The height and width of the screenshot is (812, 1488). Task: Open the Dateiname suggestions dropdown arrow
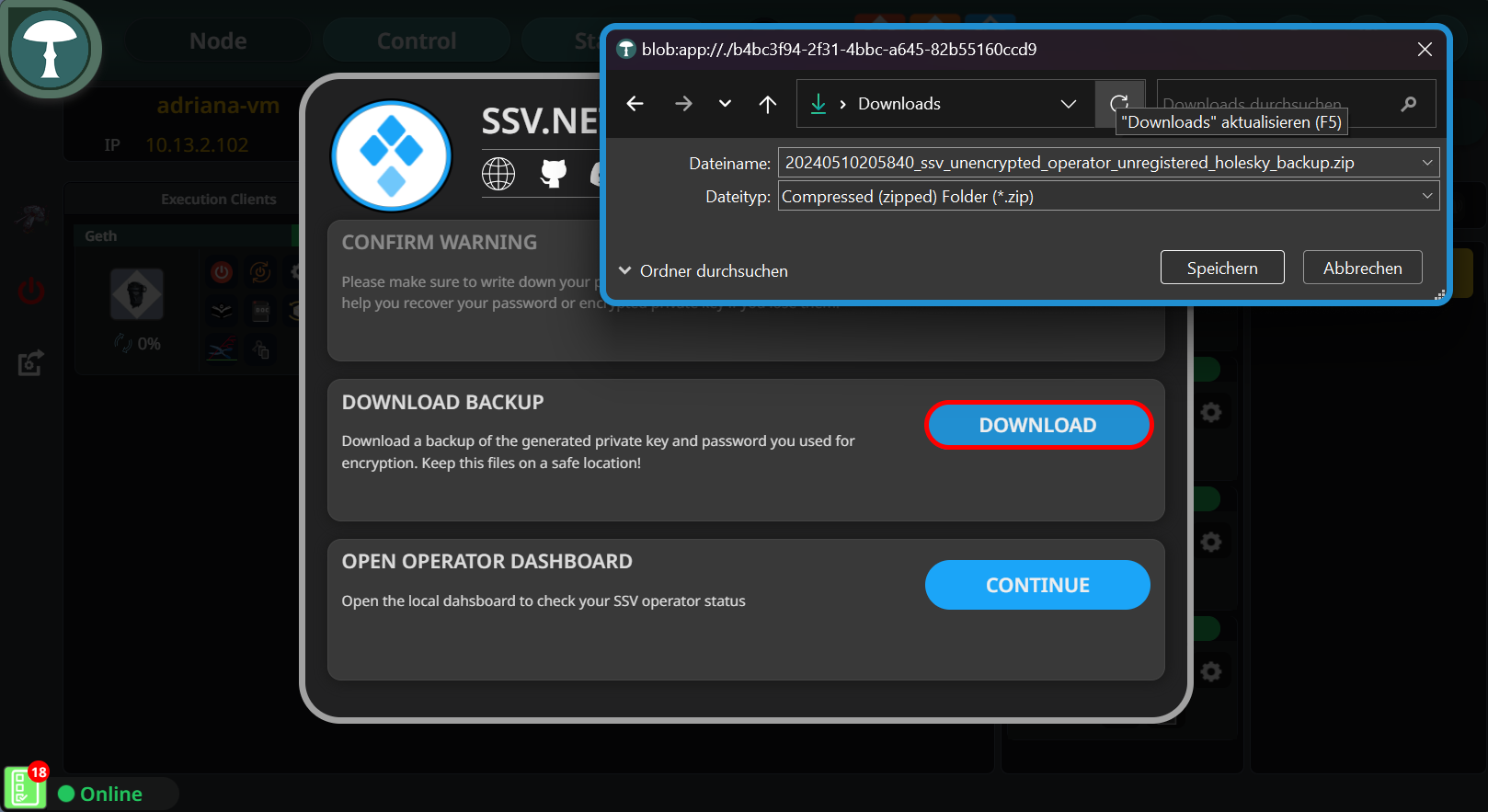coord(1427,163)
